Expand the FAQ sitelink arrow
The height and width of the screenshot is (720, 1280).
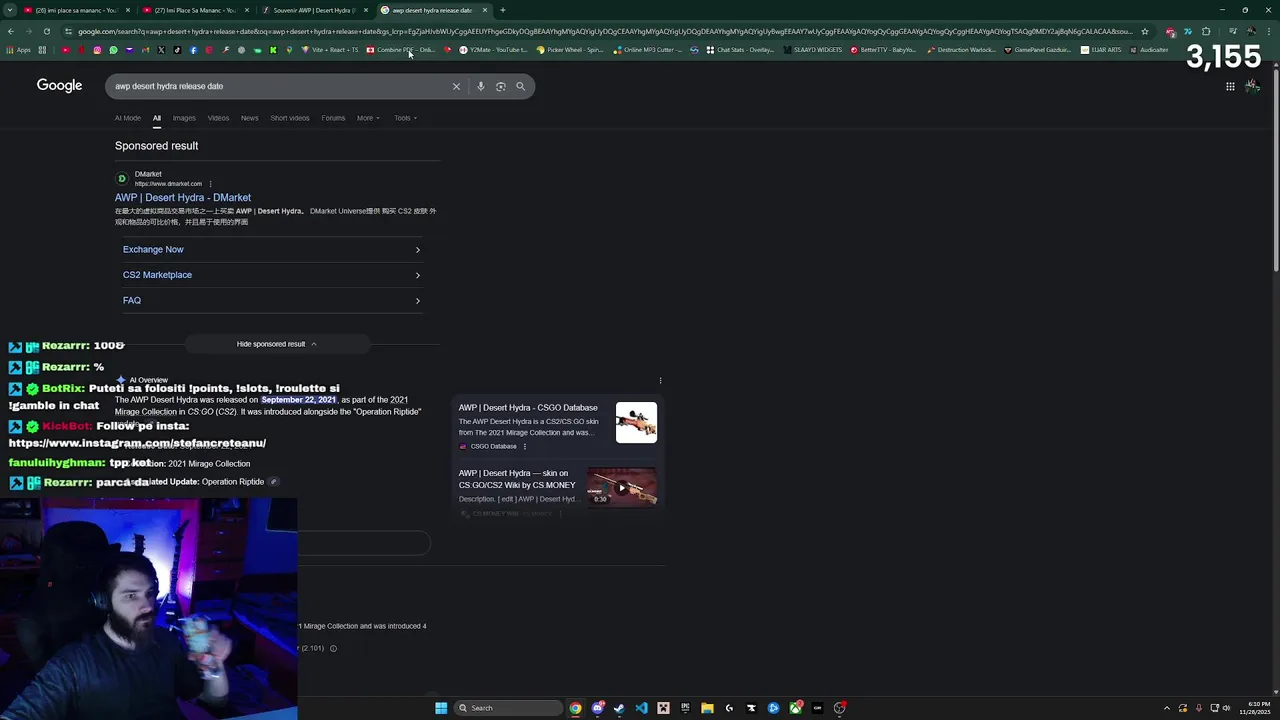417,300
